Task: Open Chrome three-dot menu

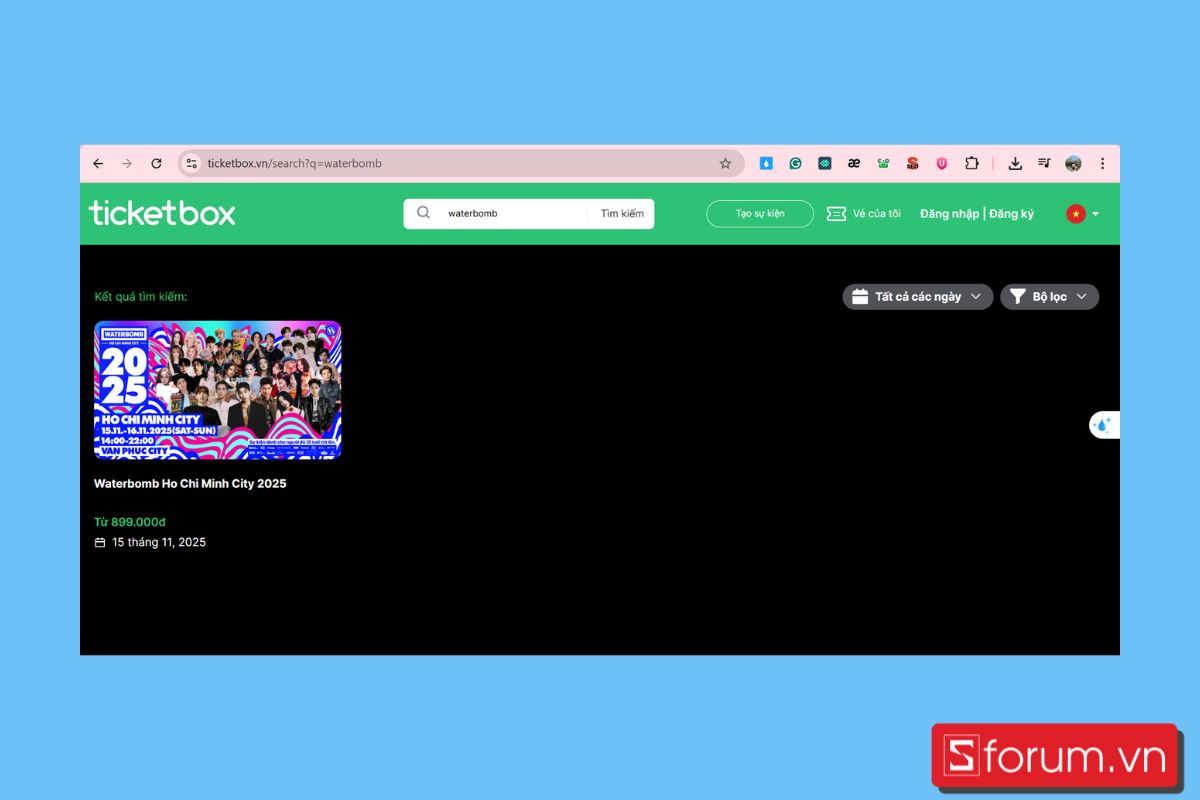Action: pyautogui.click(x=1103, y=163)
